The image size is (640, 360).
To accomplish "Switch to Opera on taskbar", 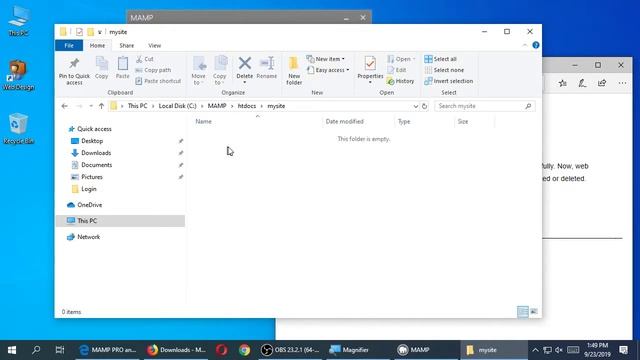I will coord(222,350).
